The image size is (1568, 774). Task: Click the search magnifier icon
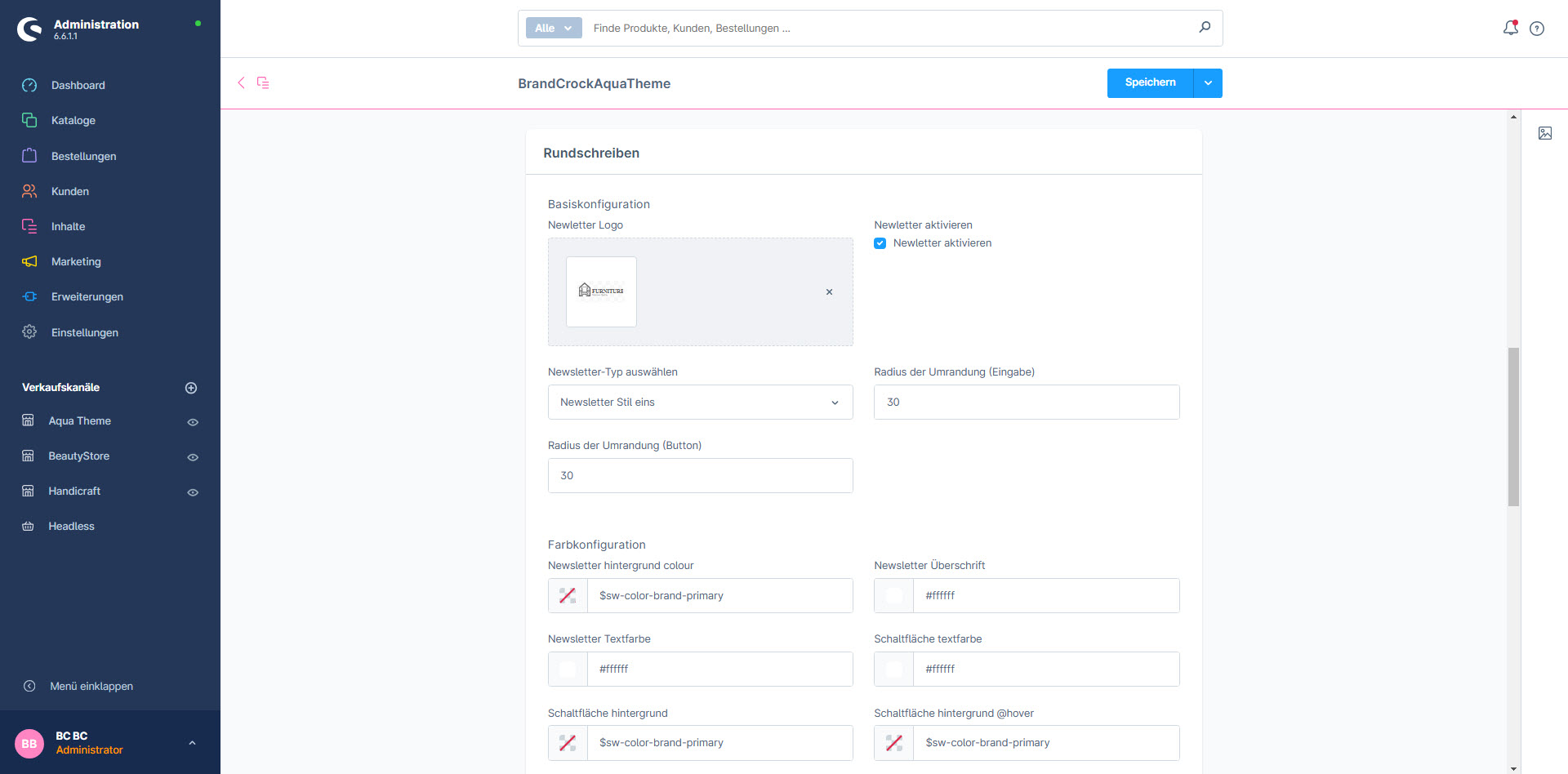click(x=1205, y=28)
